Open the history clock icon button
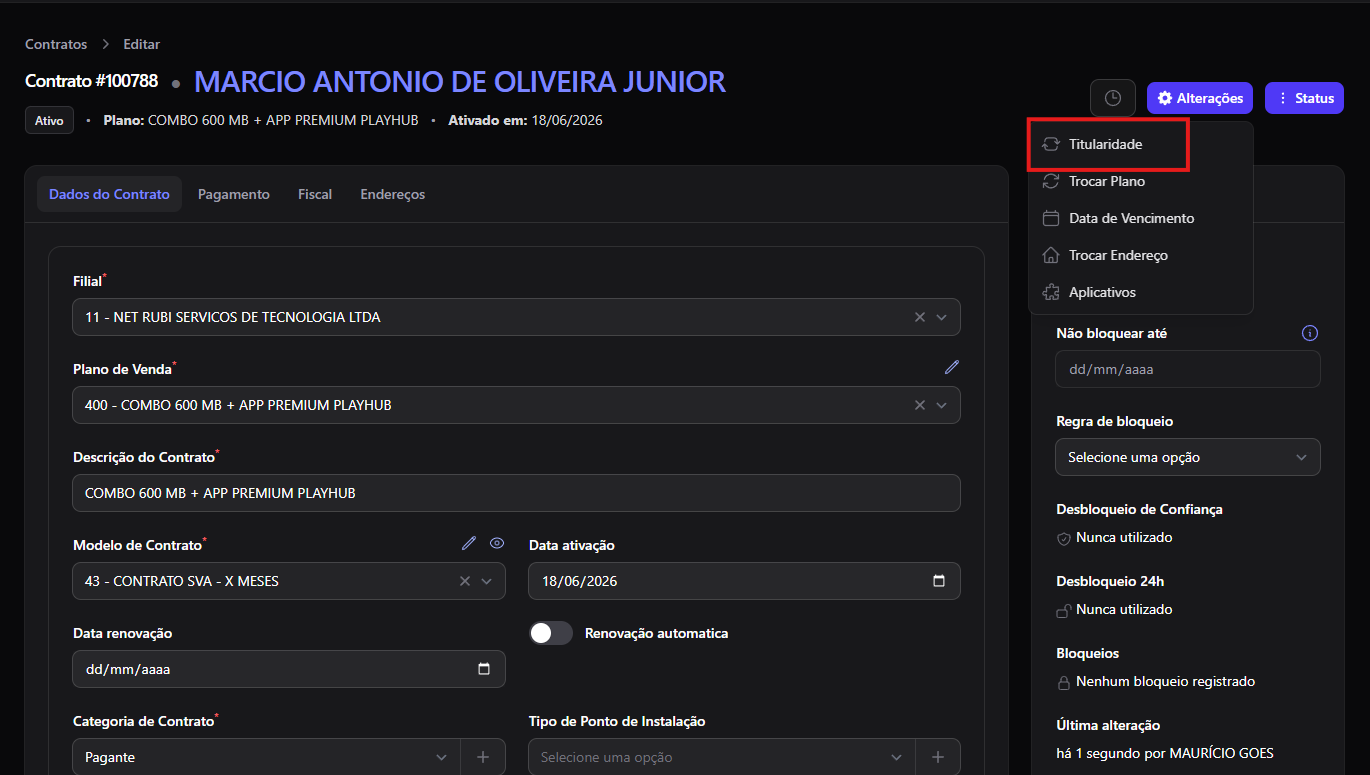This screenshot has height=775, width=1370. [1113, 98]
